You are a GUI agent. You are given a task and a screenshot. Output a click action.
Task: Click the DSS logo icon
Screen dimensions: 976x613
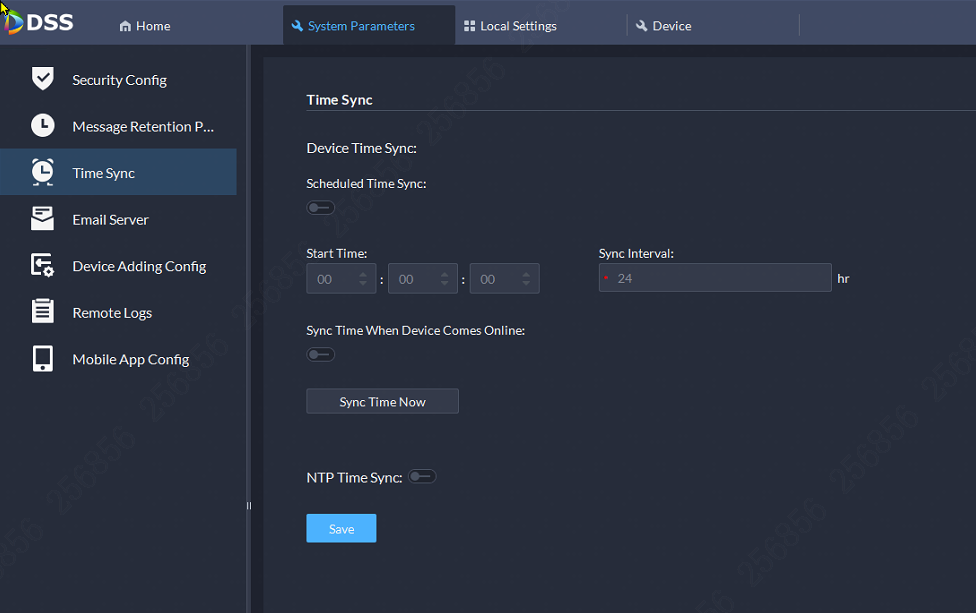12,22
